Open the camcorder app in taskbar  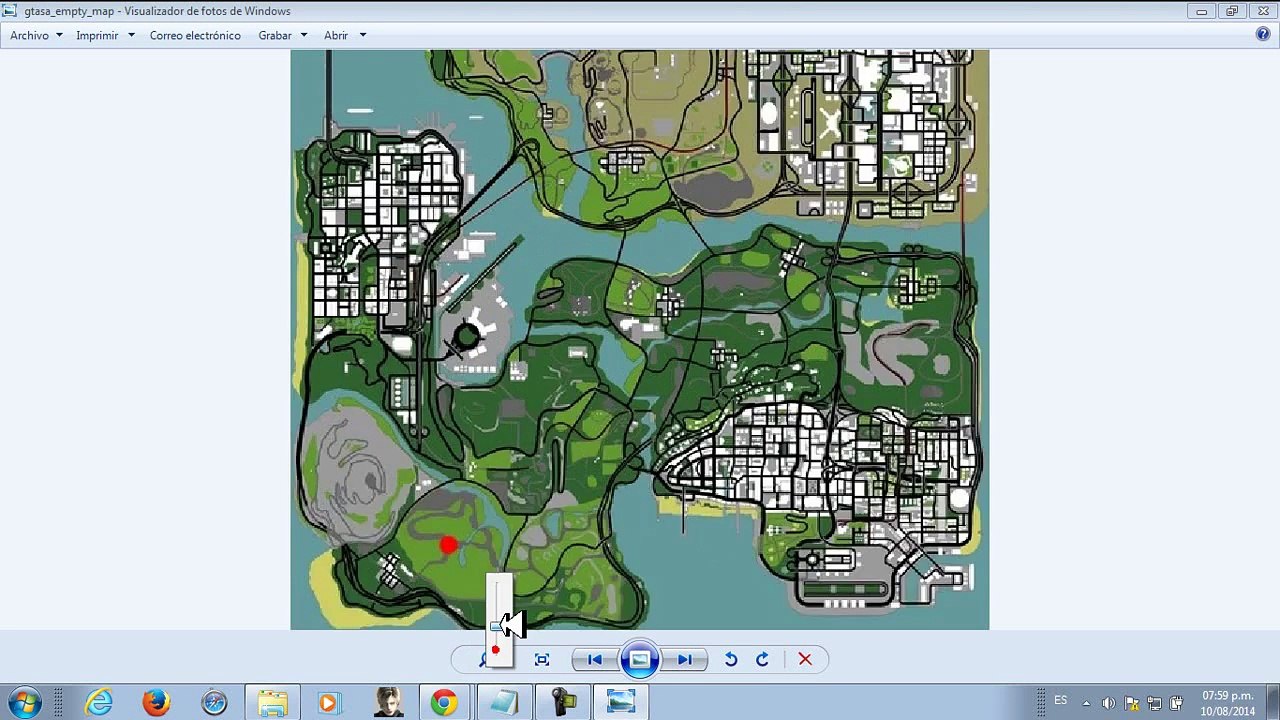click(563, 703)
